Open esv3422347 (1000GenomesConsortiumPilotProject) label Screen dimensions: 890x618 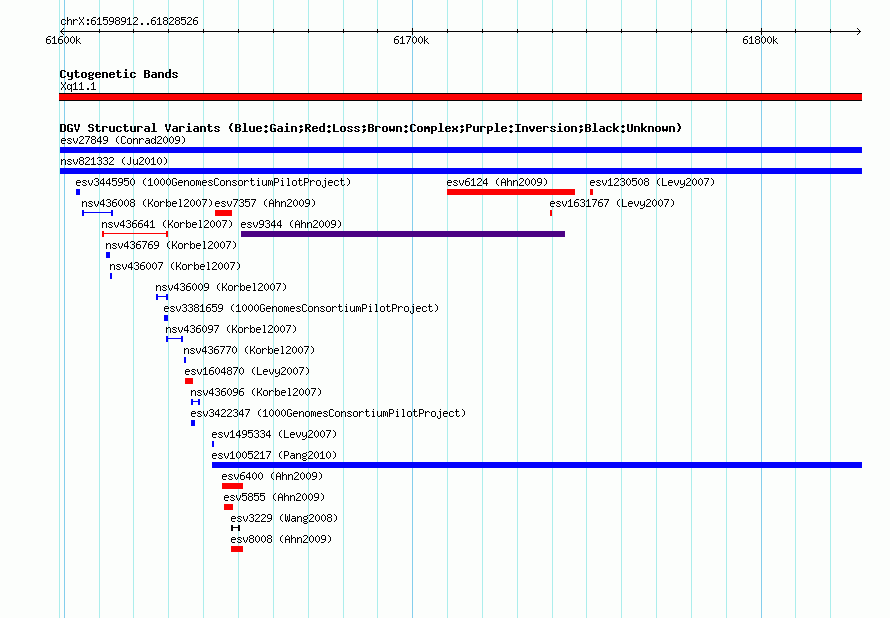point(328,413)
